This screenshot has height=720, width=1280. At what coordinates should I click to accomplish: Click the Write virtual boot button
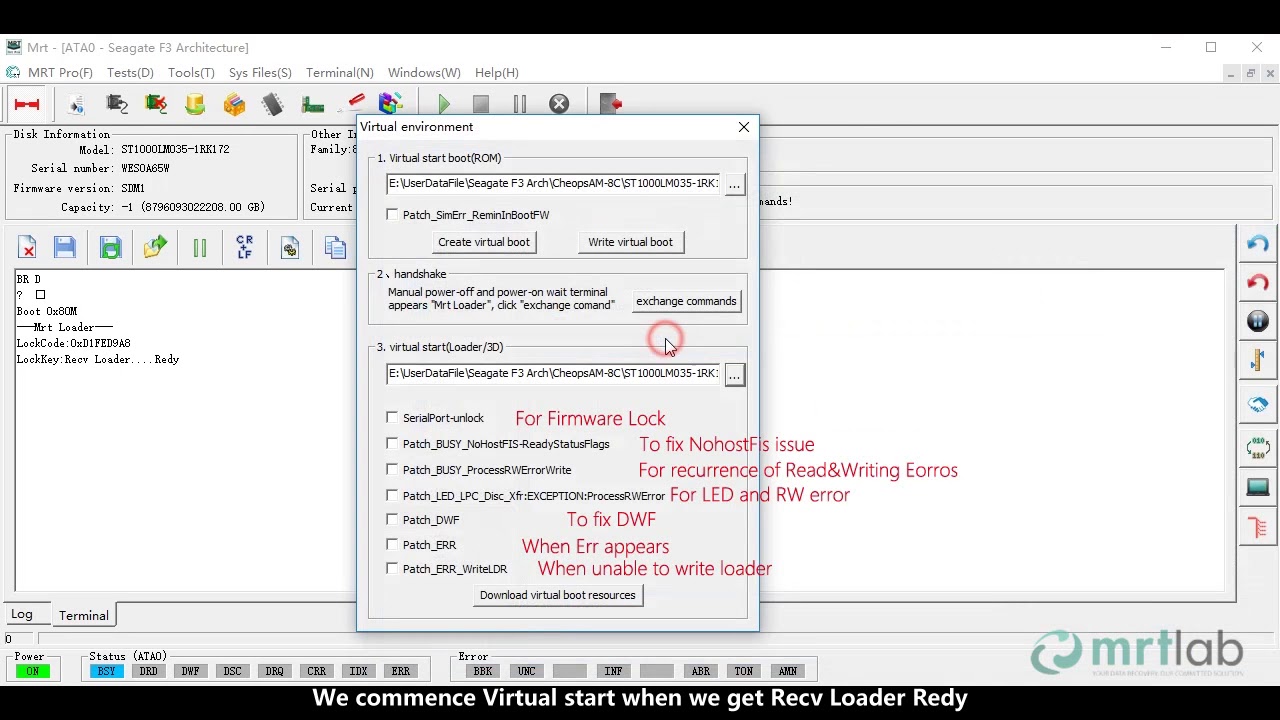630,242
